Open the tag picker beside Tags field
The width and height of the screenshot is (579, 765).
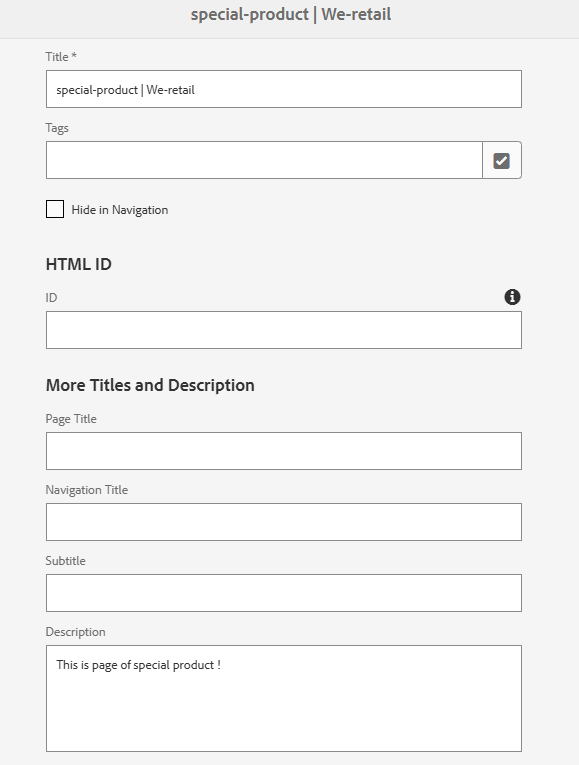click(x=502, y=161)
